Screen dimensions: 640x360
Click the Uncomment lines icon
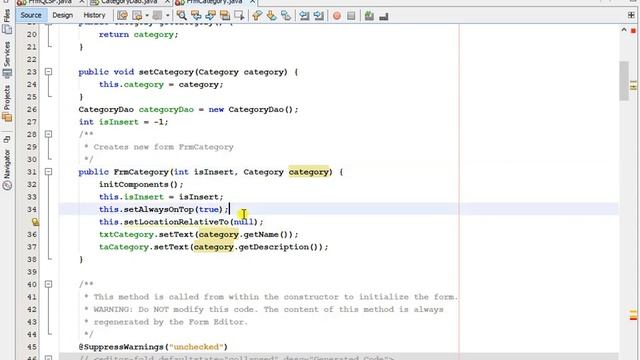pyautogui.click(x=384, y=16)
